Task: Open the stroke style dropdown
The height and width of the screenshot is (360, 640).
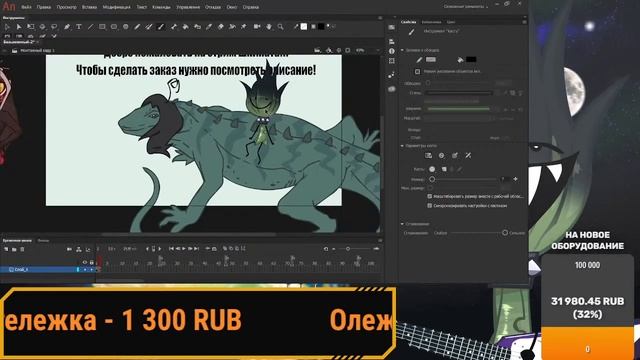Action: (458, 93)
